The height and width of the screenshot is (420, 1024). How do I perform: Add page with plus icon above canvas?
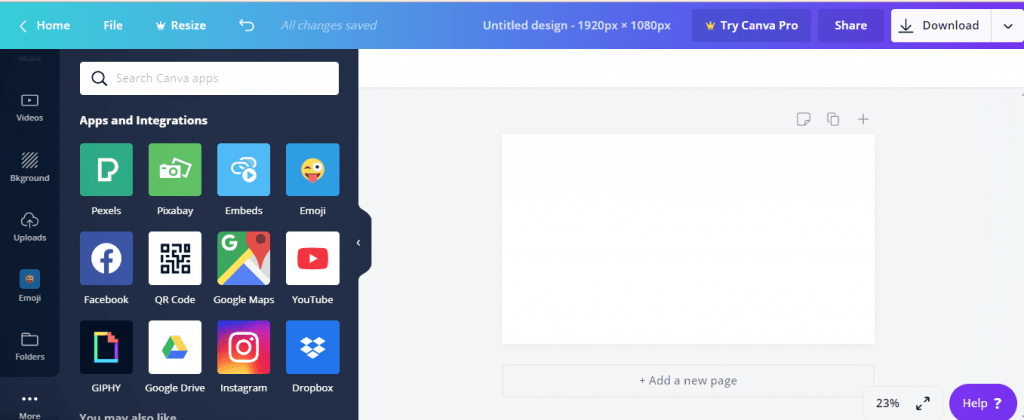pos(863,119)
